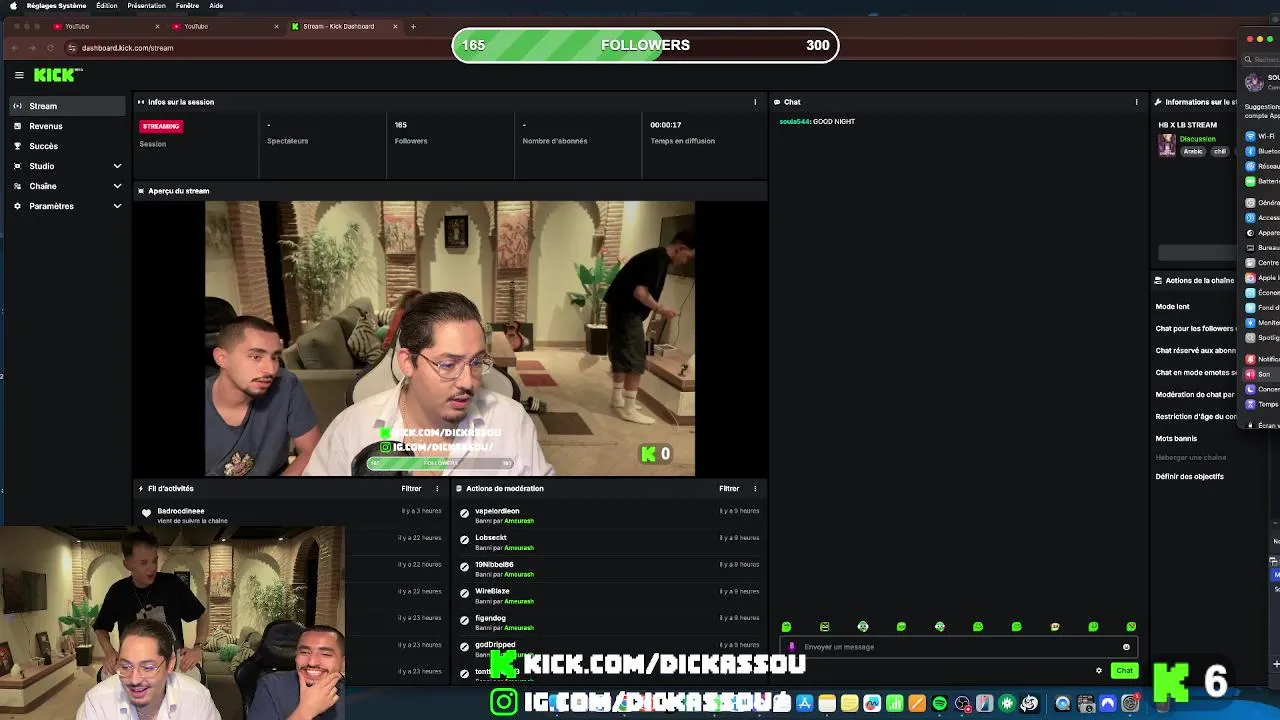Open Aide menu in menu bar
The image size is (1280, 720).
coord(216,6)
